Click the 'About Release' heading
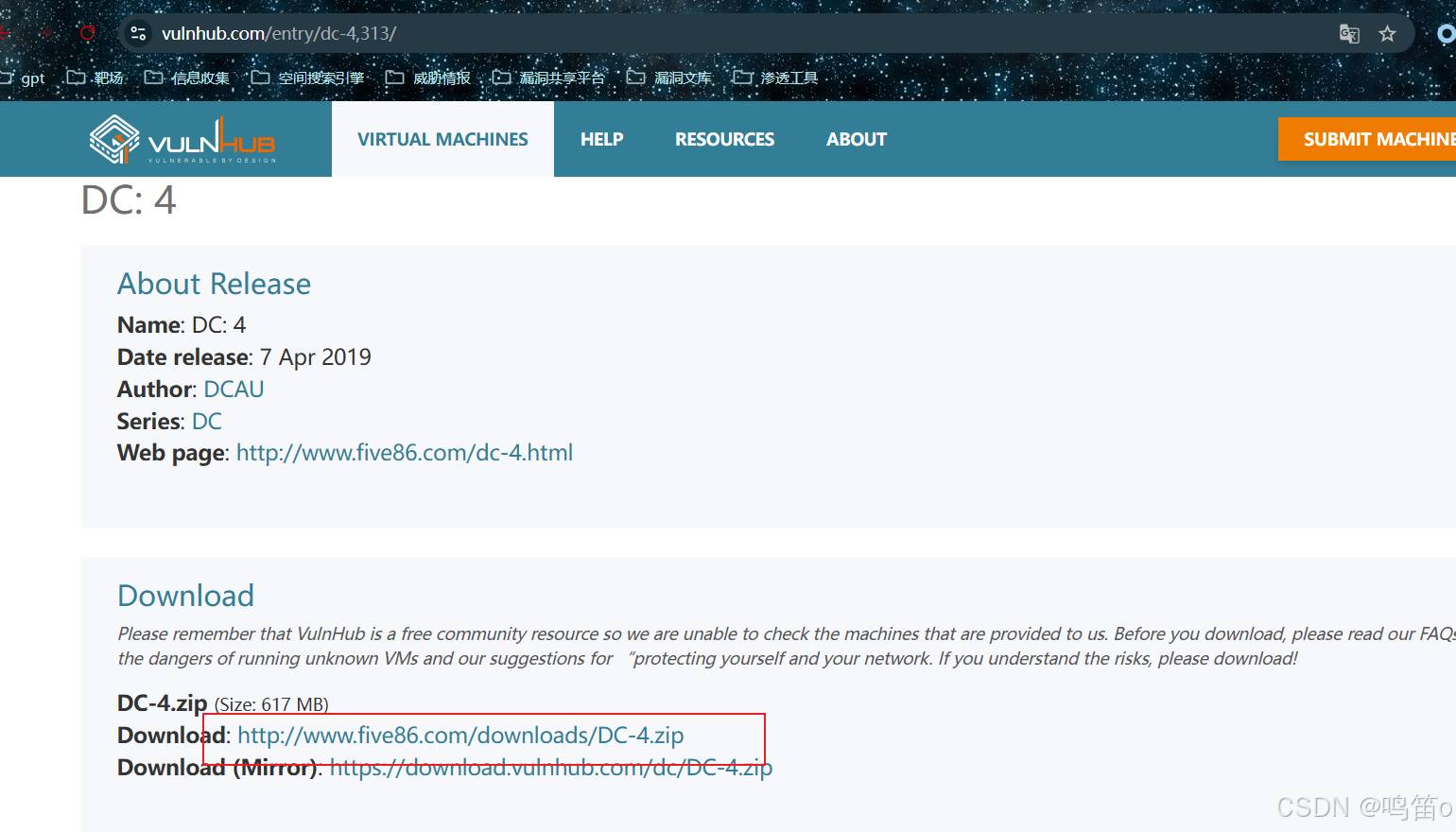The width and height of the screenshot is (1456, 832). click(x=214, y=284)
